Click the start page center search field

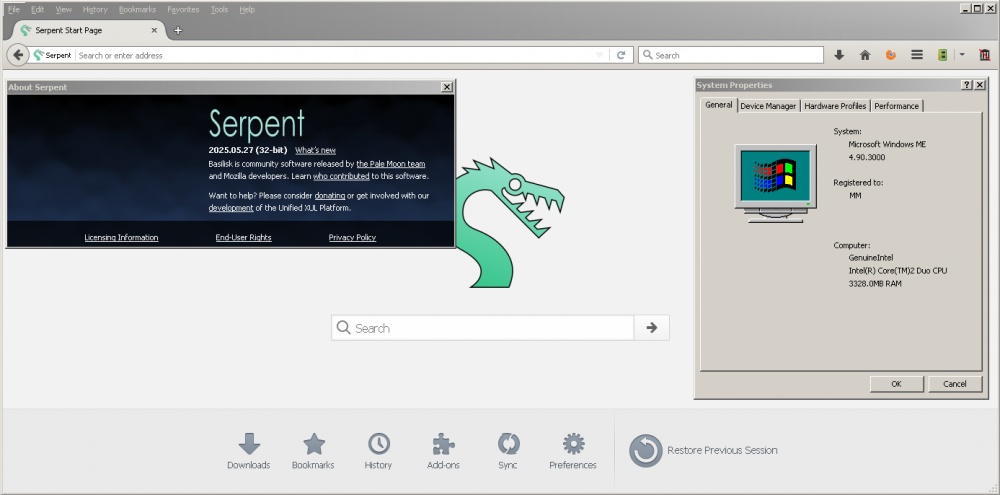[483, 328]
